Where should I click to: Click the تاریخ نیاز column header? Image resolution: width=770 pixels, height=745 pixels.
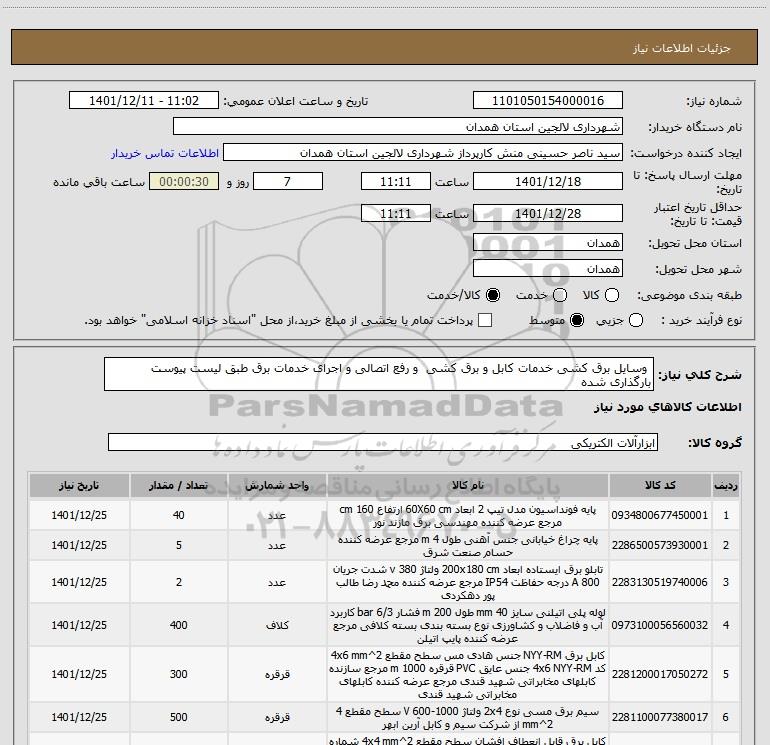point(79,485)
